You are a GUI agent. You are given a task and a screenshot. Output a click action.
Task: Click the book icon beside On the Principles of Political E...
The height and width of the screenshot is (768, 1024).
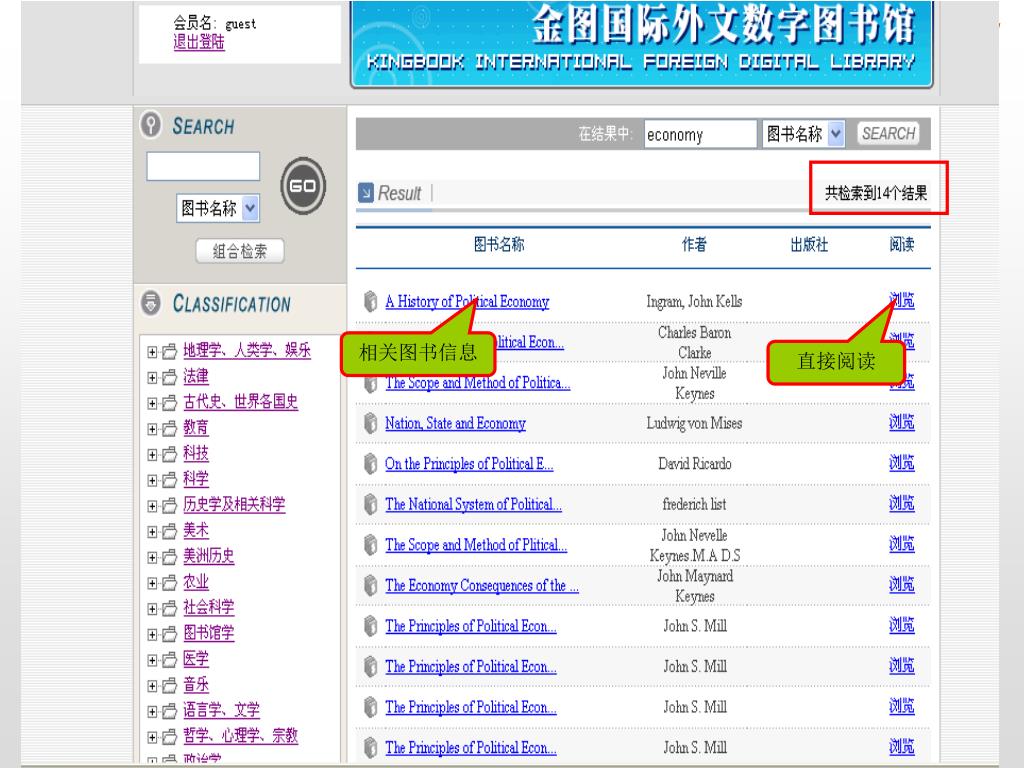[370, 464]
